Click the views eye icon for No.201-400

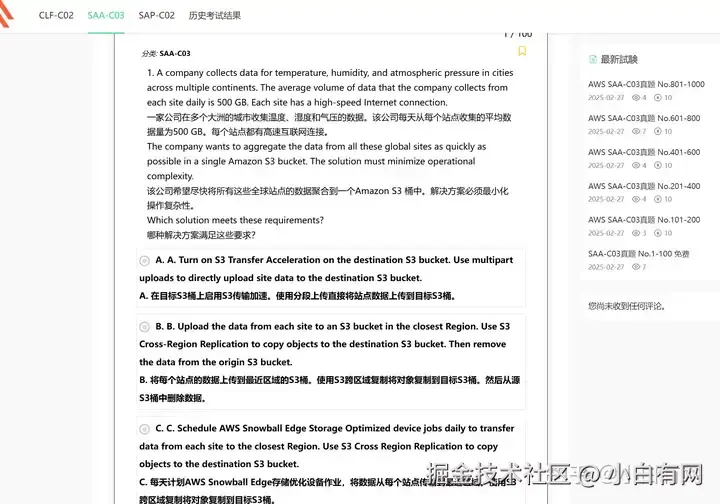(x=636, y=200)
